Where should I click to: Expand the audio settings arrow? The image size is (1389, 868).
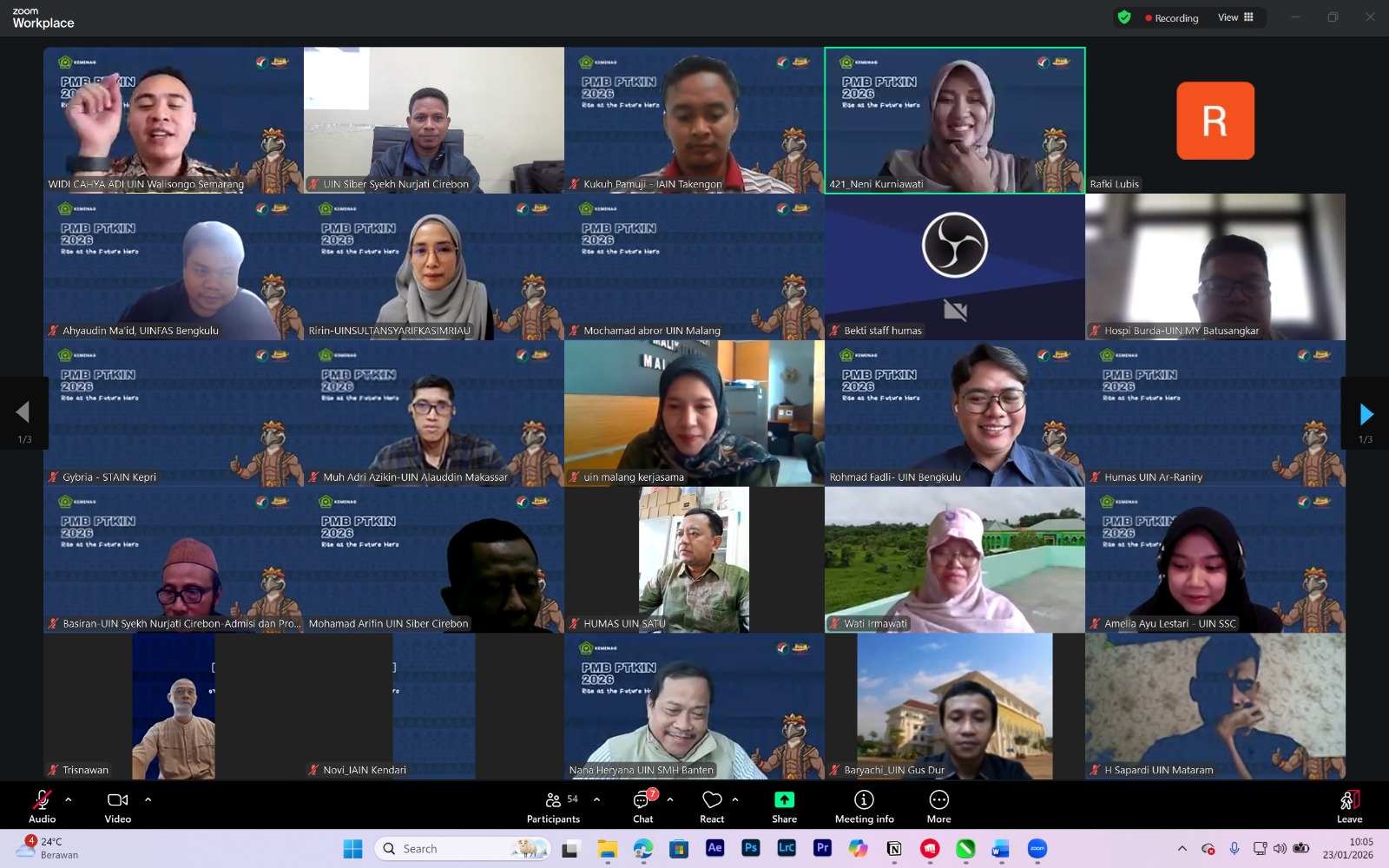(x=69, y=799)
